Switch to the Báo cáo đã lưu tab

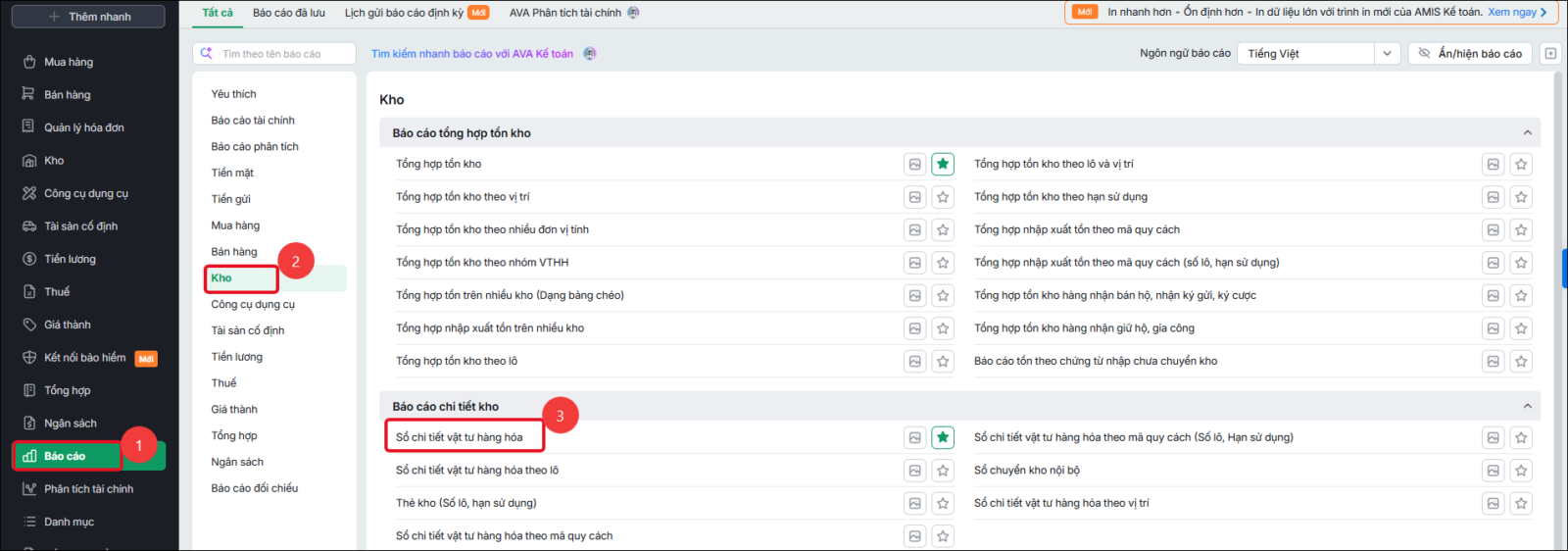pyautogui.click(x=289, y=13)
